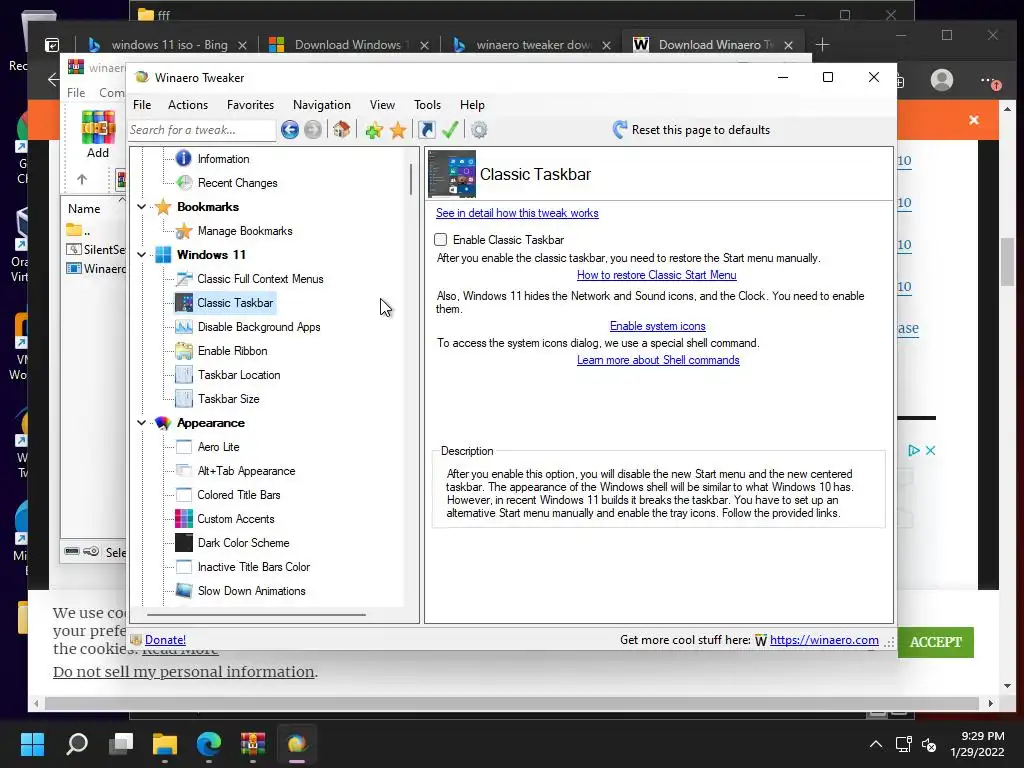Click the grey forward arrow toolbar icon

pos(313,130)
